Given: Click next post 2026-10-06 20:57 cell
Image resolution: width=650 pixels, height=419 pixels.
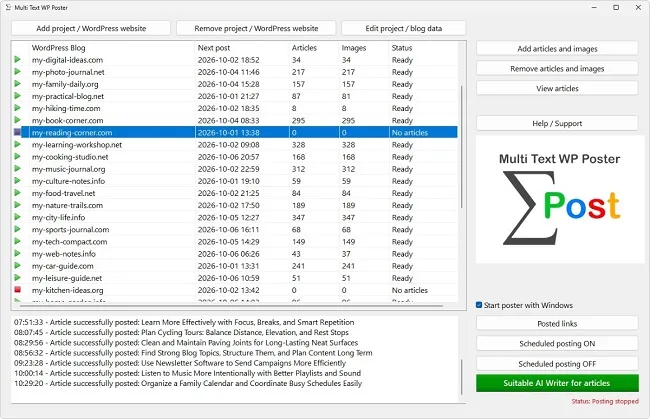Looking at the screenshot, I should point(228,157).
